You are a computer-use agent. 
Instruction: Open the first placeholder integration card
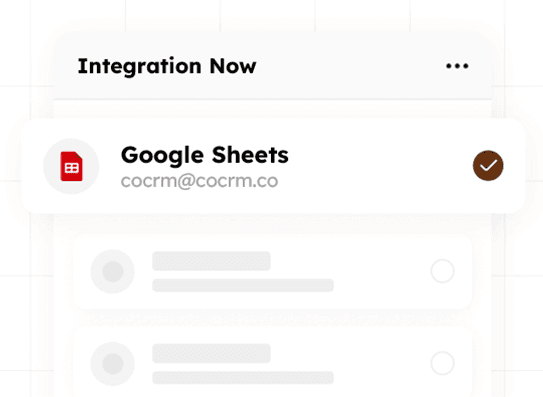point(273,272)
